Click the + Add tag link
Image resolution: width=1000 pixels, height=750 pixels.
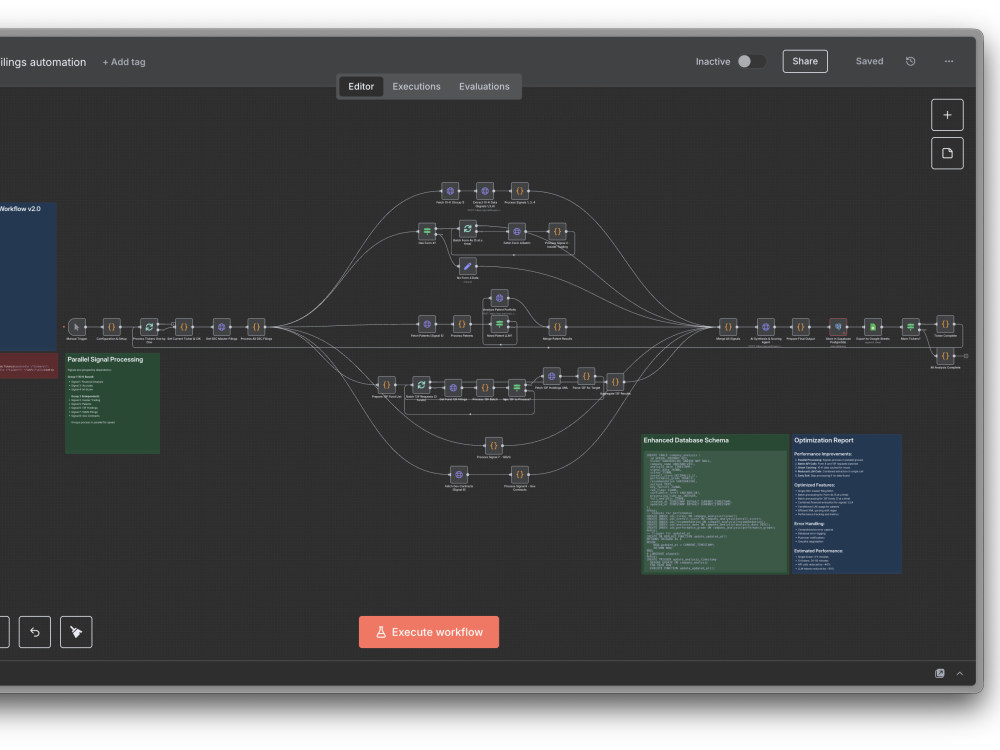tap(124, 62)
